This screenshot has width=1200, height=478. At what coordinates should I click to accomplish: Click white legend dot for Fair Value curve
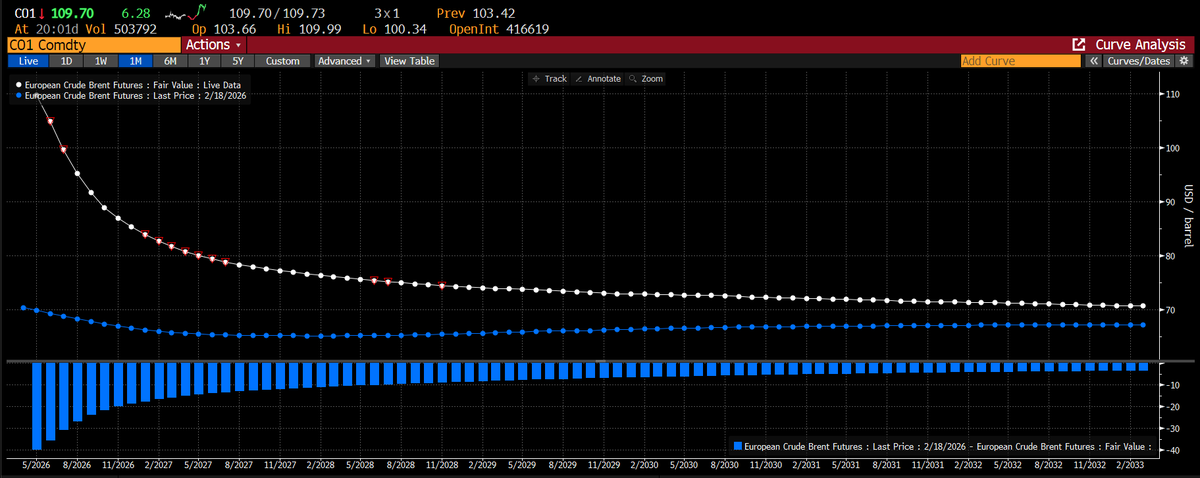[18, 85]
